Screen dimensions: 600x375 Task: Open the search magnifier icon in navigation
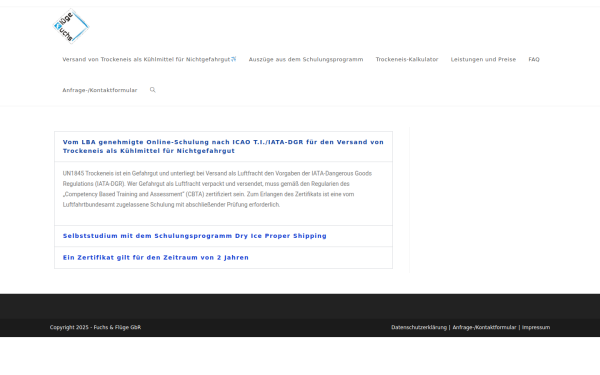[x=153, y=90]
